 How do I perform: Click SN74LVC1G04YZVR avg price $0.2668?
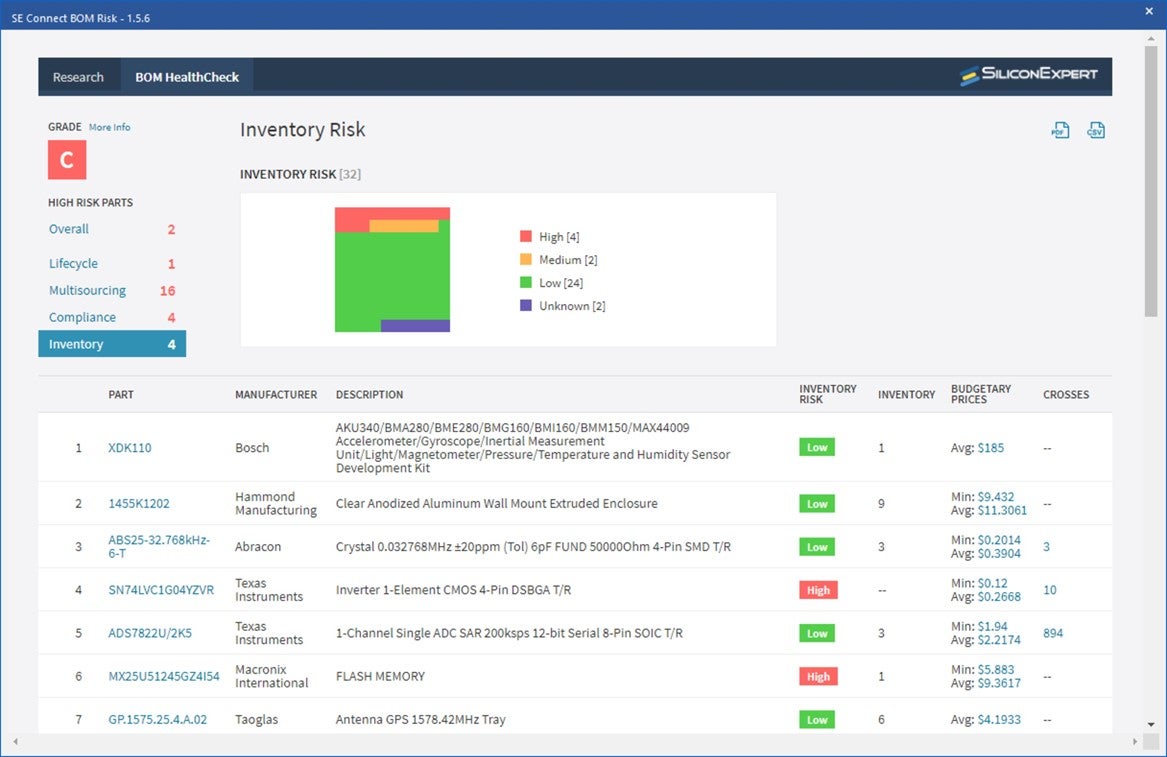pyautogui.click(x=999, y=596)
